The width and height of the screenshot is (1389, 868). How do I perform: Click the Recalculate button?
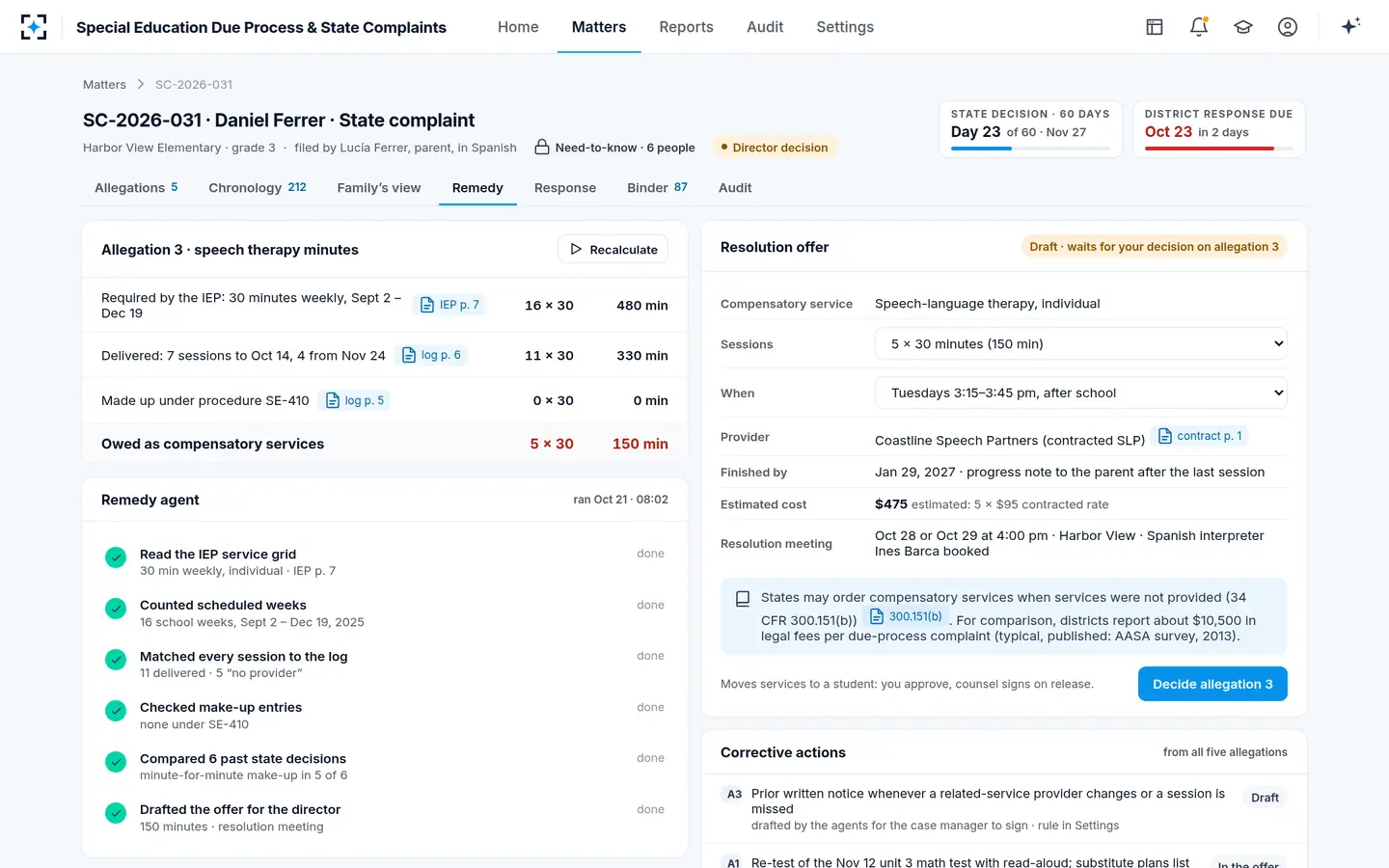[613, 249]
